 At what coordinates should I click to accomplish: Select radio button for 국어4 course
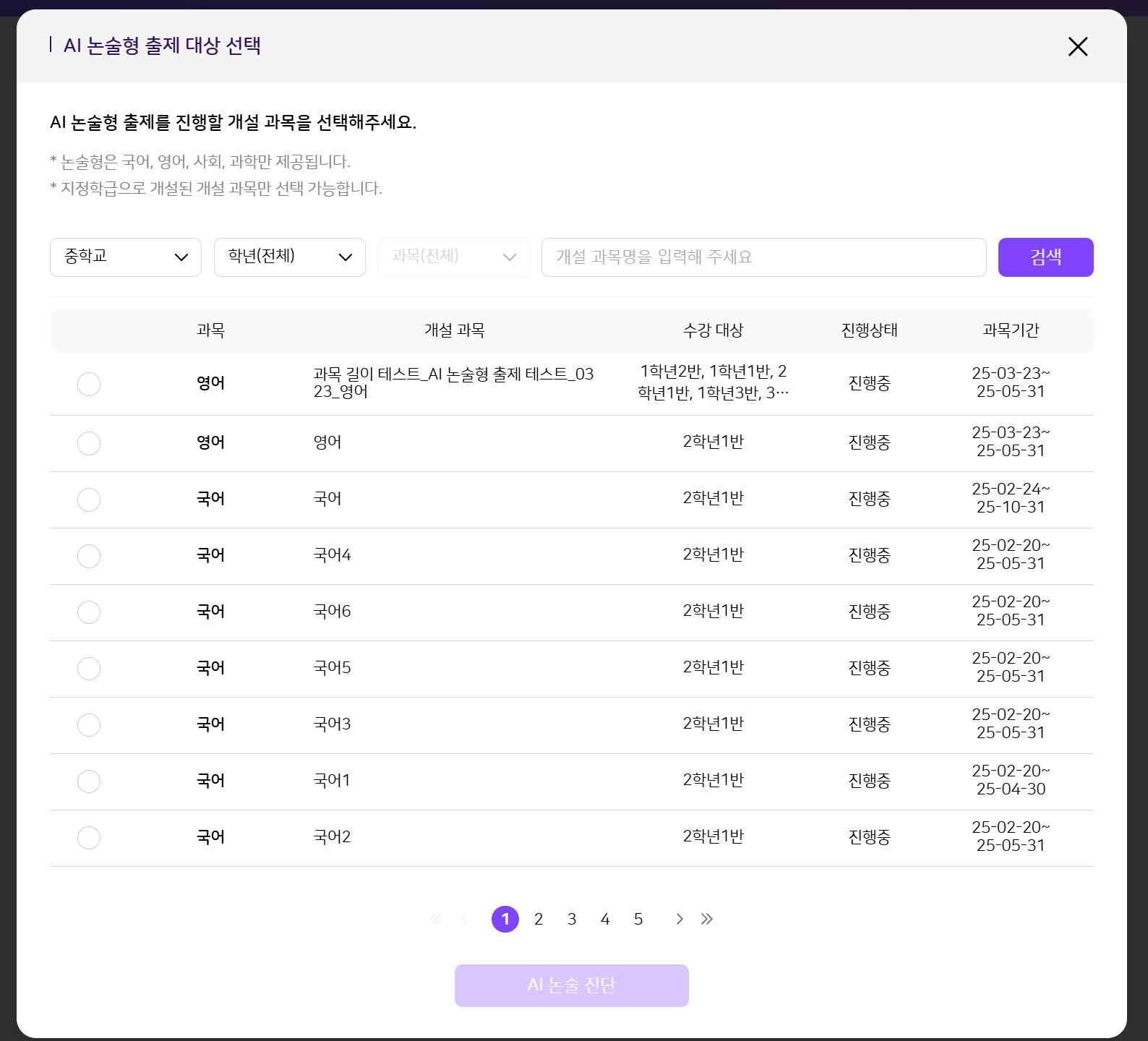click(89, 556)
